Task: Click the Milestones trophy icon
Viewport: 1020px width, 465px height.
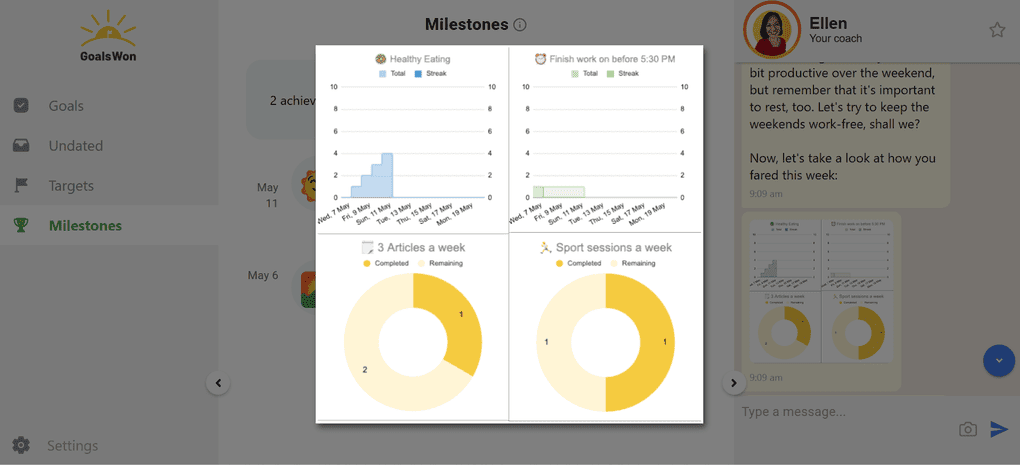Action: pyautogui.click(x=21, y=226)
